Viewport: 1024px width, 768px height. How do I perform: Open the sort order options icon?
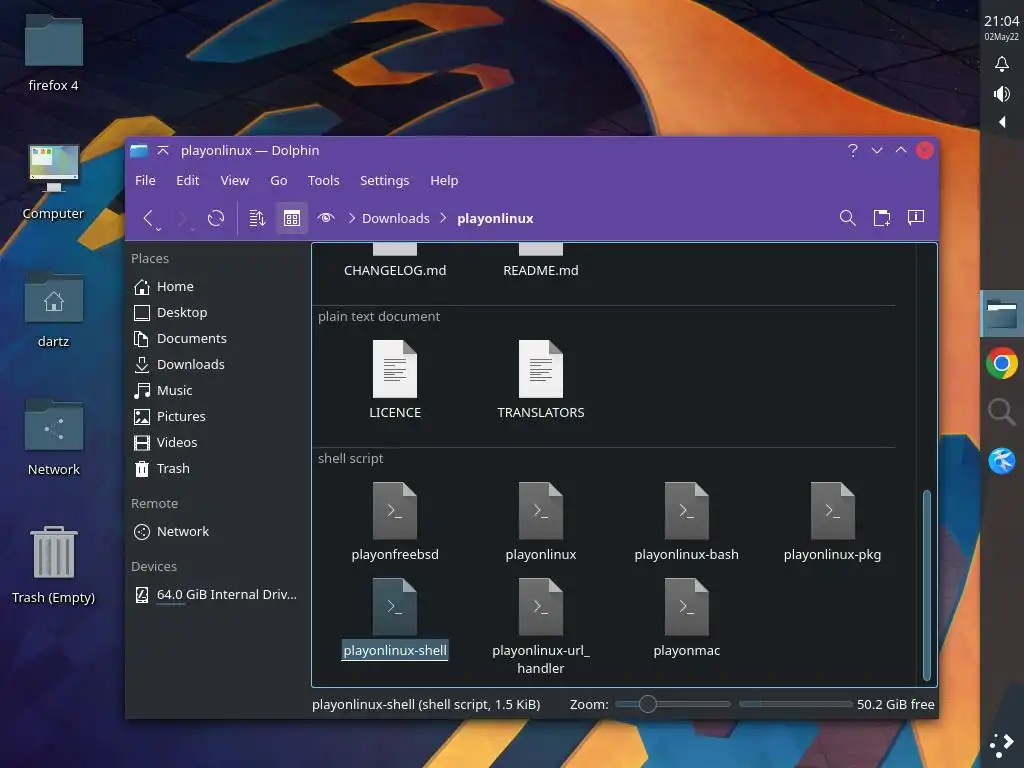click(257, 218)
